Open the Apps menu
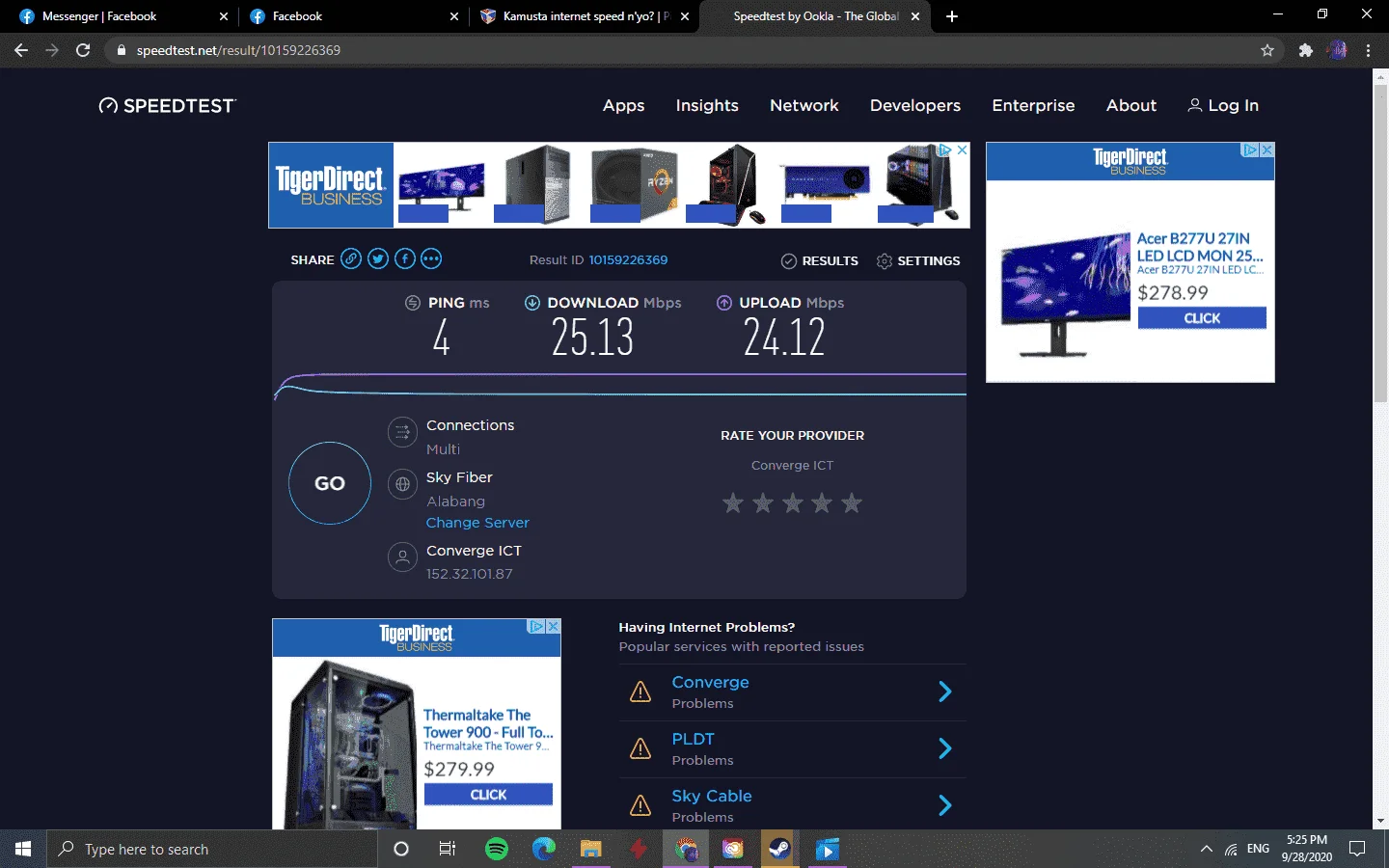The width and height of the screenshot is (1389, 868). [x=623, y=105]
